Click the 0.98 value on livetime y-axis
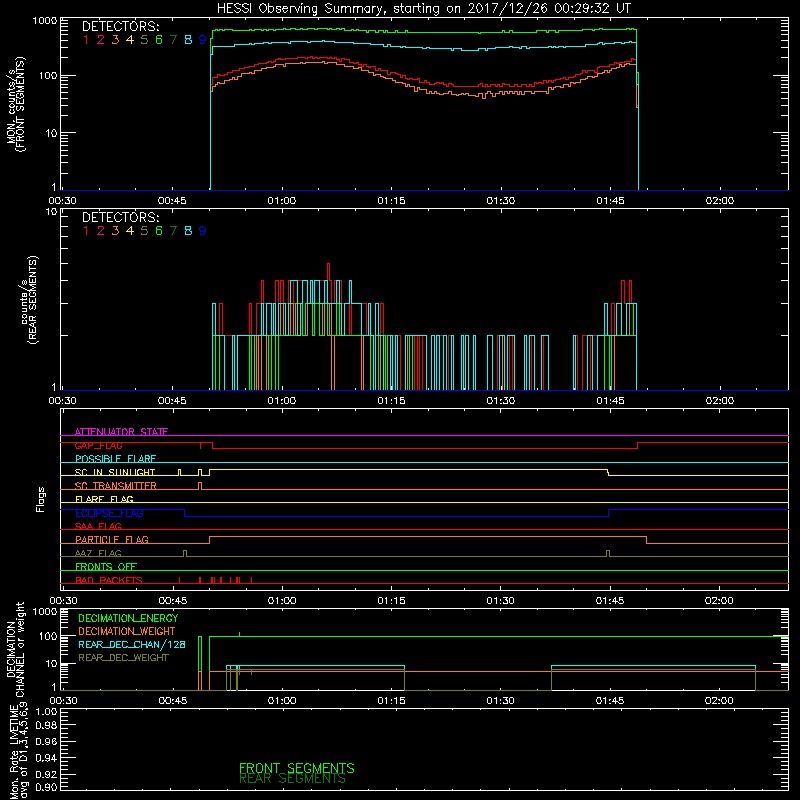The image size is (800, 800). (x=46, y=726)
